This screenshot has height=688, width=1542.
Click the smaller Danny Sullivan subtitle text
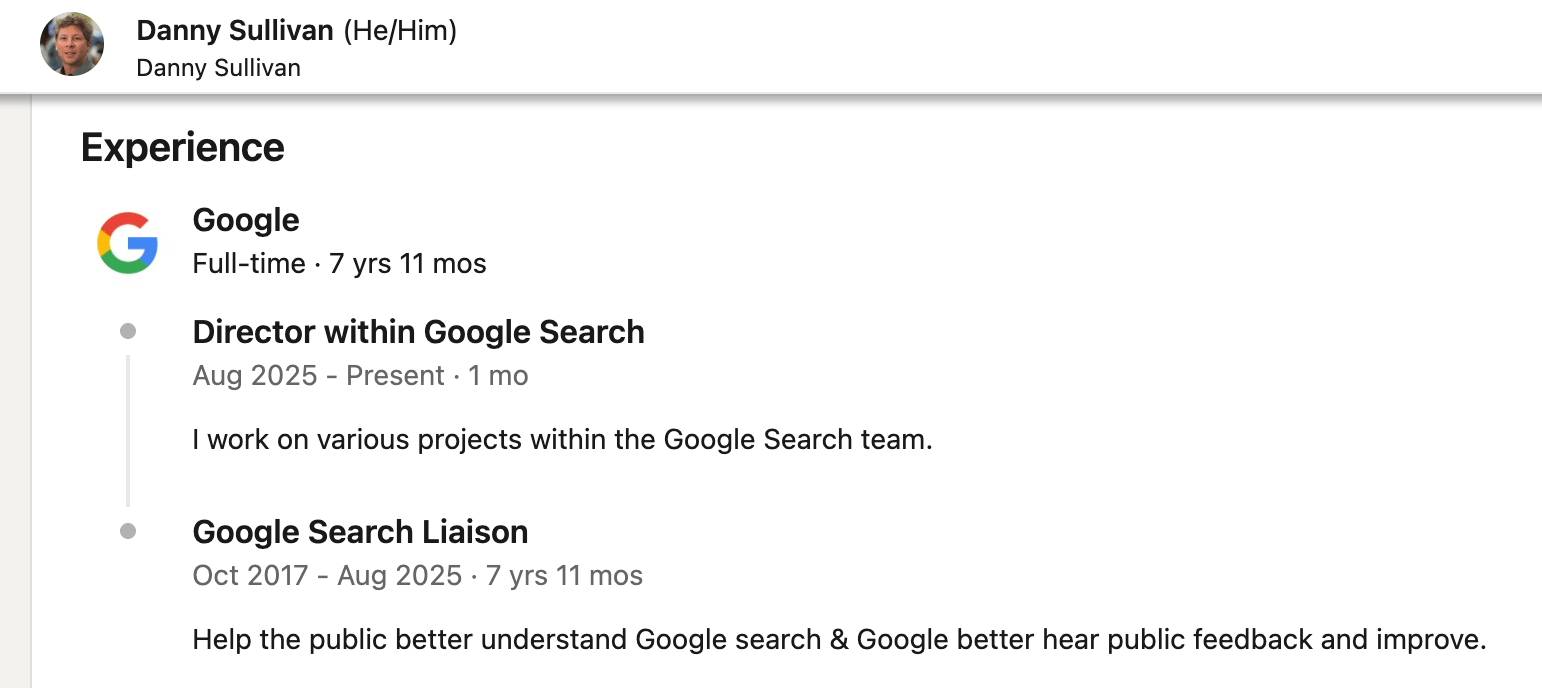pyautogui.click(x=218, y=68)
